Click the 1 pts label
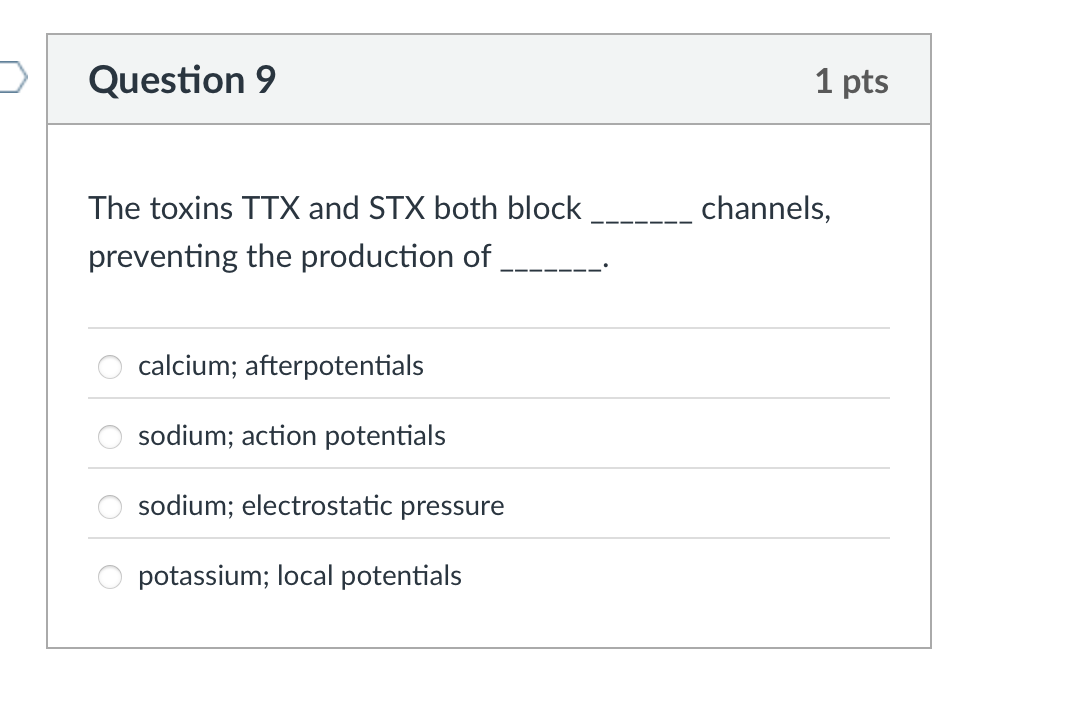The width and height of the screenshot is (1074, 708). [x=852, y=82]
